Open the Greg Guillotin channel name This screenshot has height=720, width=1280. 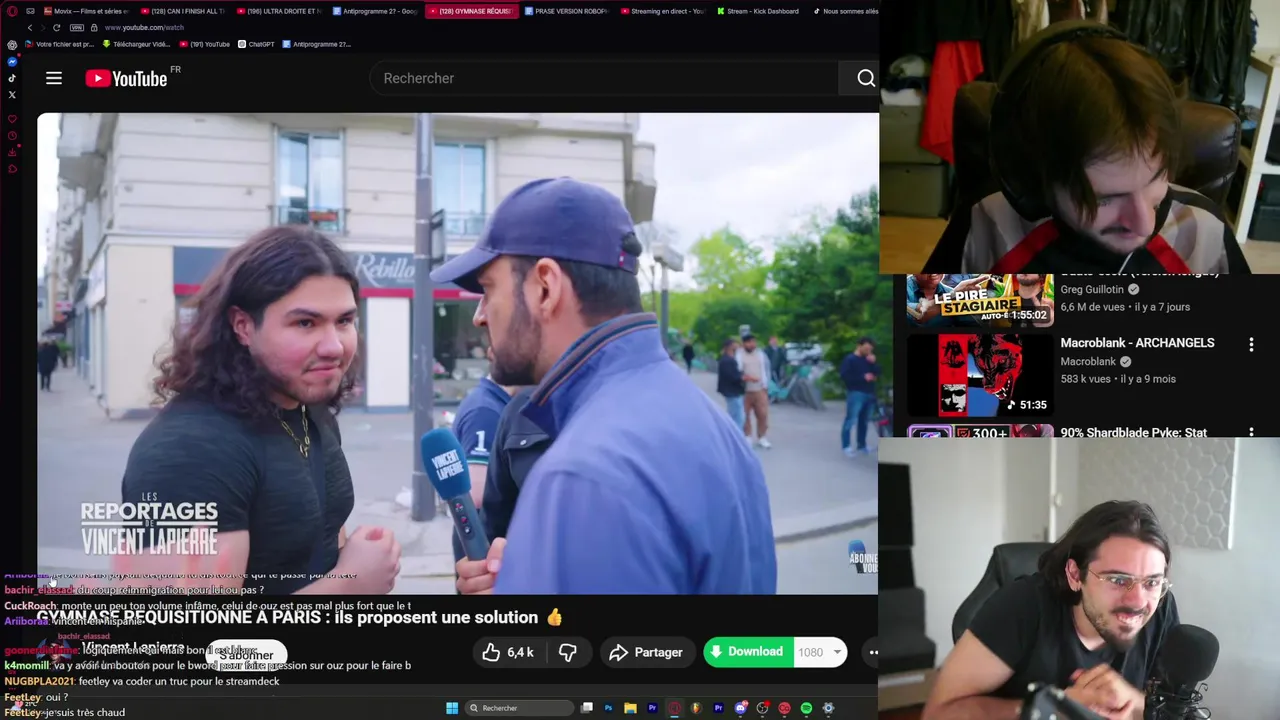coord(1092,289)
